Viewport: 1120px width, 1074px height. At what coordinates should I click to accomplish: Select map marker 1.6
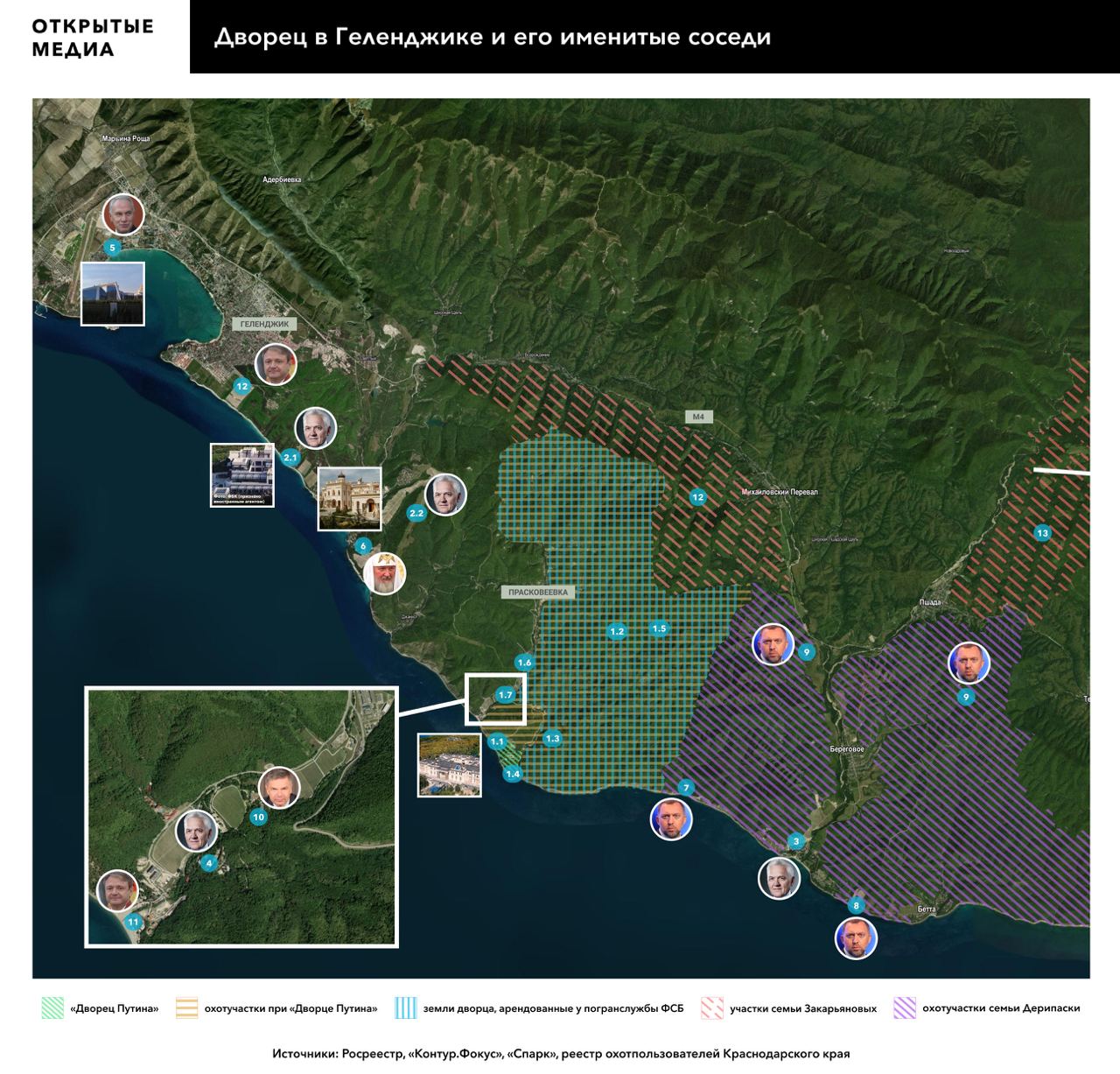[x=524, y=663]
